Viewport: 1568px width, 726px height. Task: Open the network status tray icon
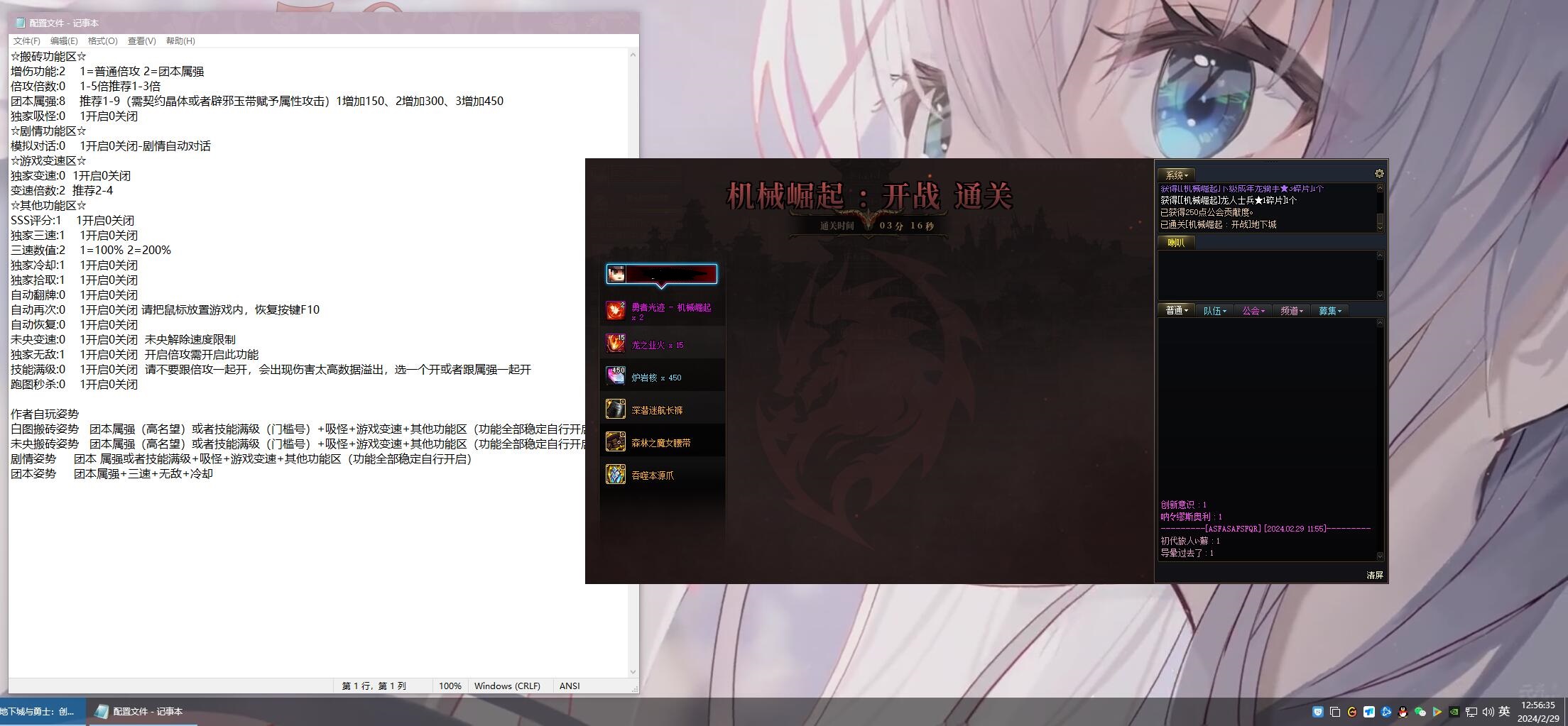pyautogui.click(x=1471, y=712)
